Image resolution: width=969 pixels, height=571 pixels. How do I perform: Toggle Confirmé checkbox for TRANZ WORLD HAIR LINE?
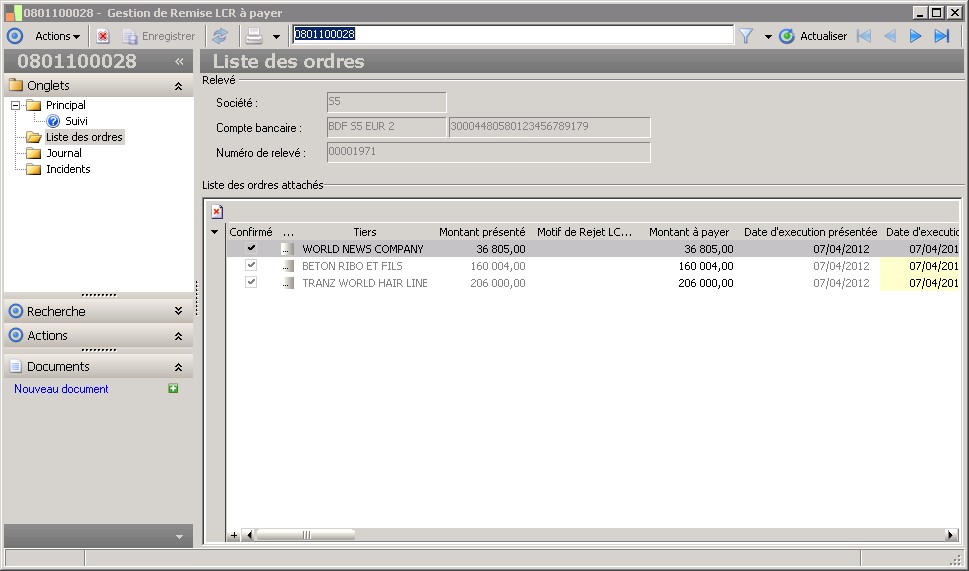tap(251, 282)
